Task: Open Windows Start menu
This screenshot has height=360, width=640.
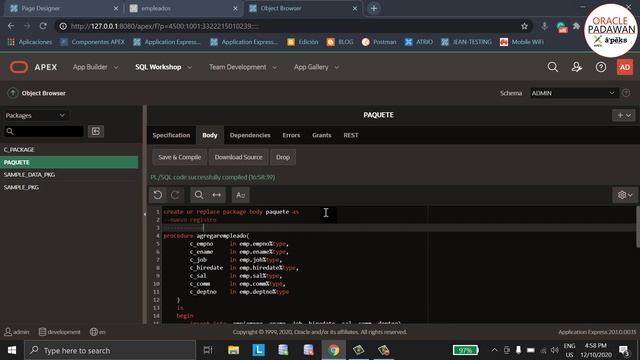Action: coord(12,350)
